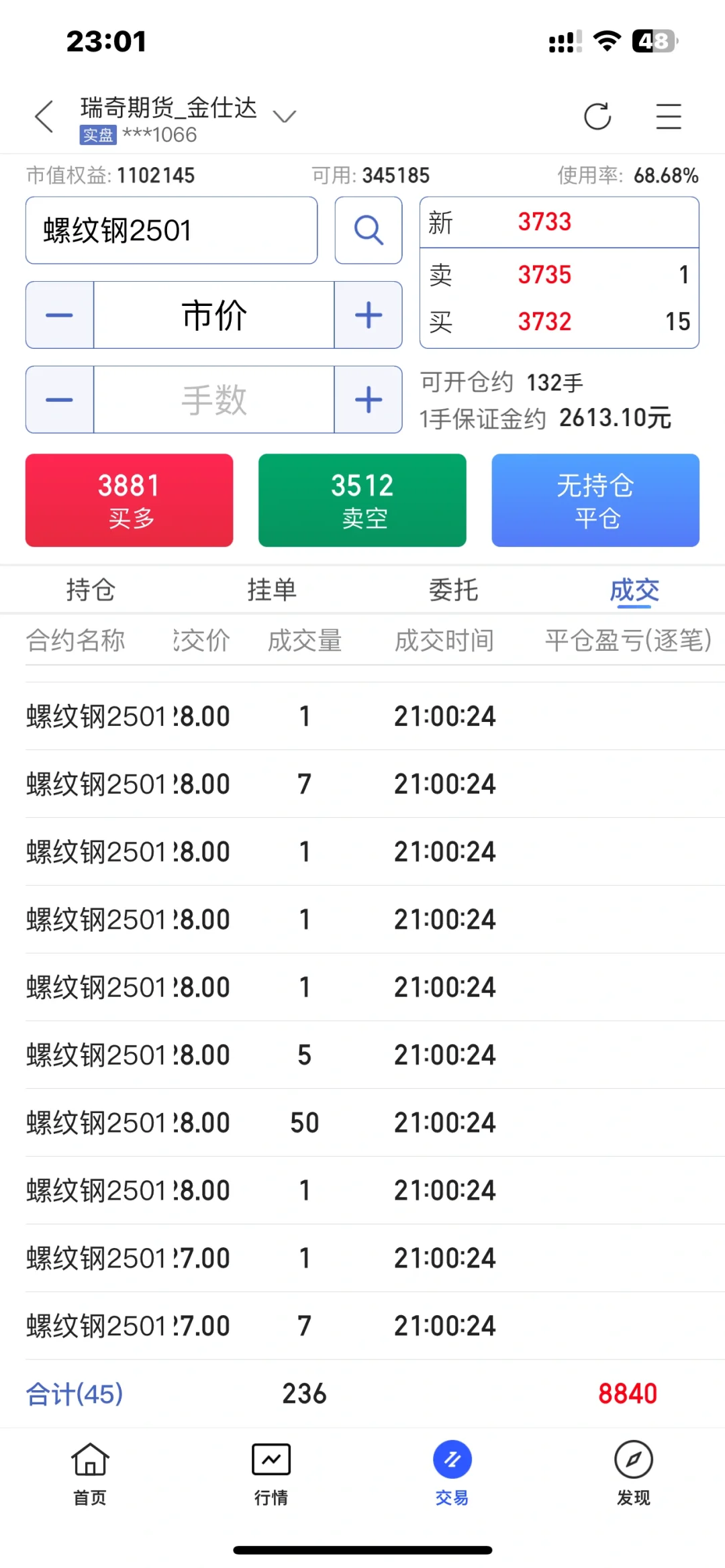725x1568 pixels.
Task: Tap the total volume 236
Action: click(x=304, y=1394)
